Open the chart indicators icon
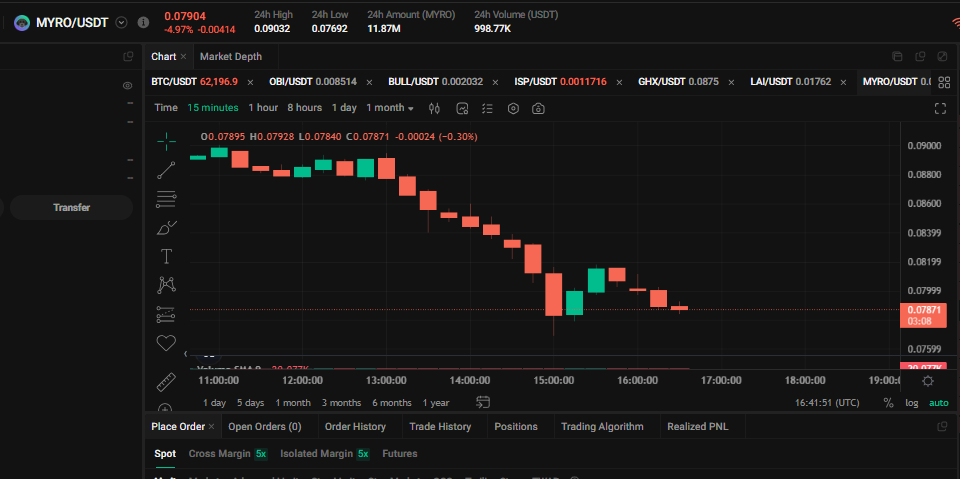The image size is (960, 479). tap(462, 108)
